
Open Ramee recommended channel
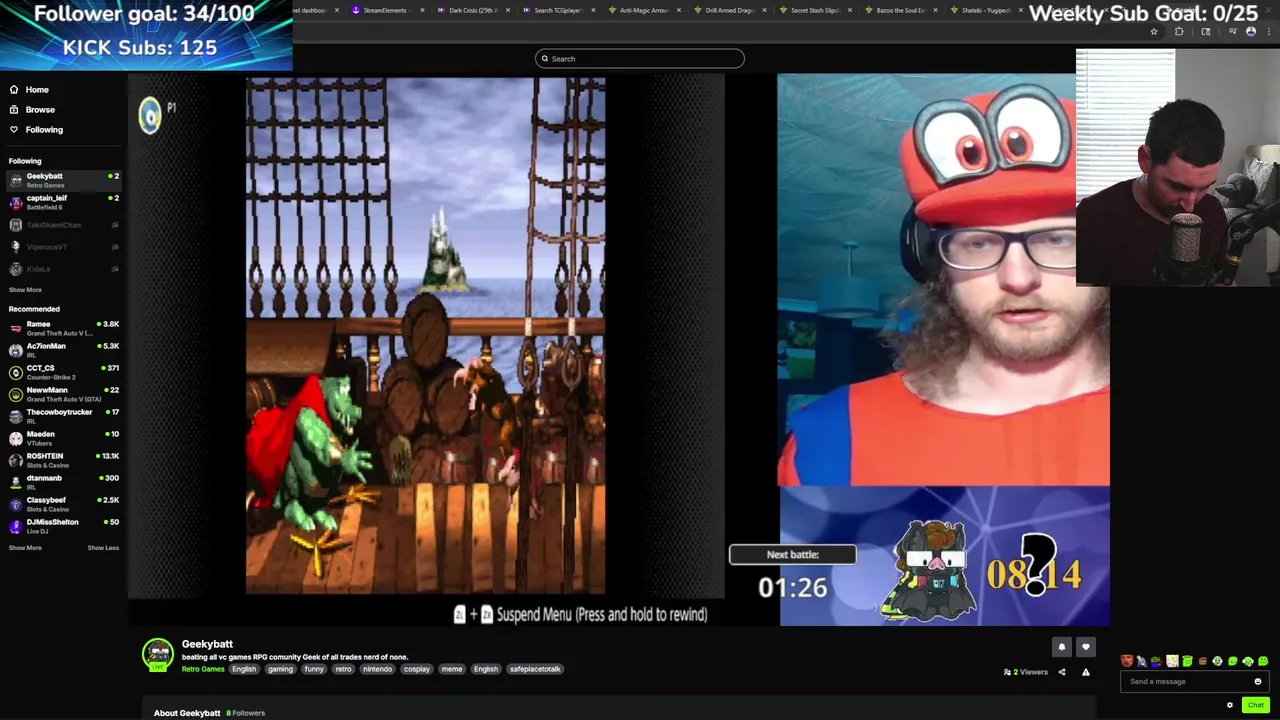pyautogui.click(x=63, y=328)
